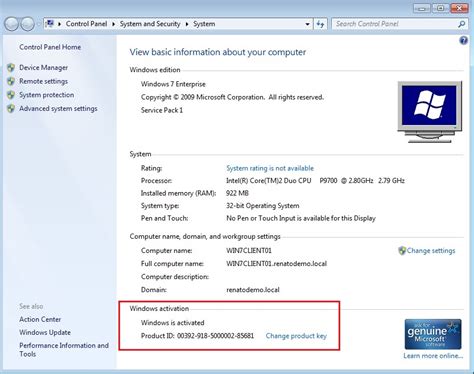
Task: Open Performance Information and Tools link
Action: (64, 350)
